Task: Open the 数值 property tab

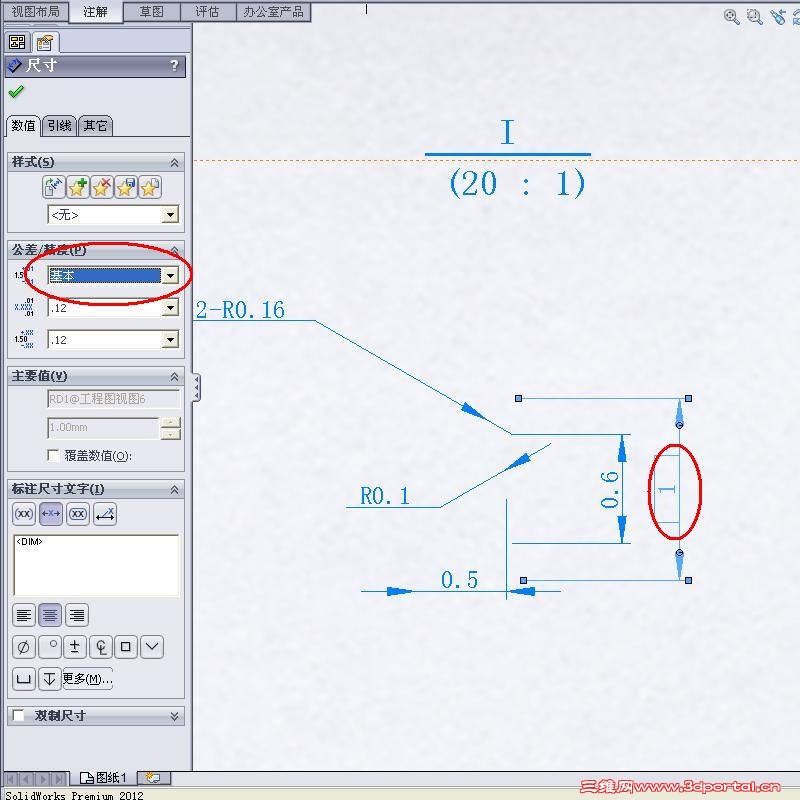Action: [23, 126]
